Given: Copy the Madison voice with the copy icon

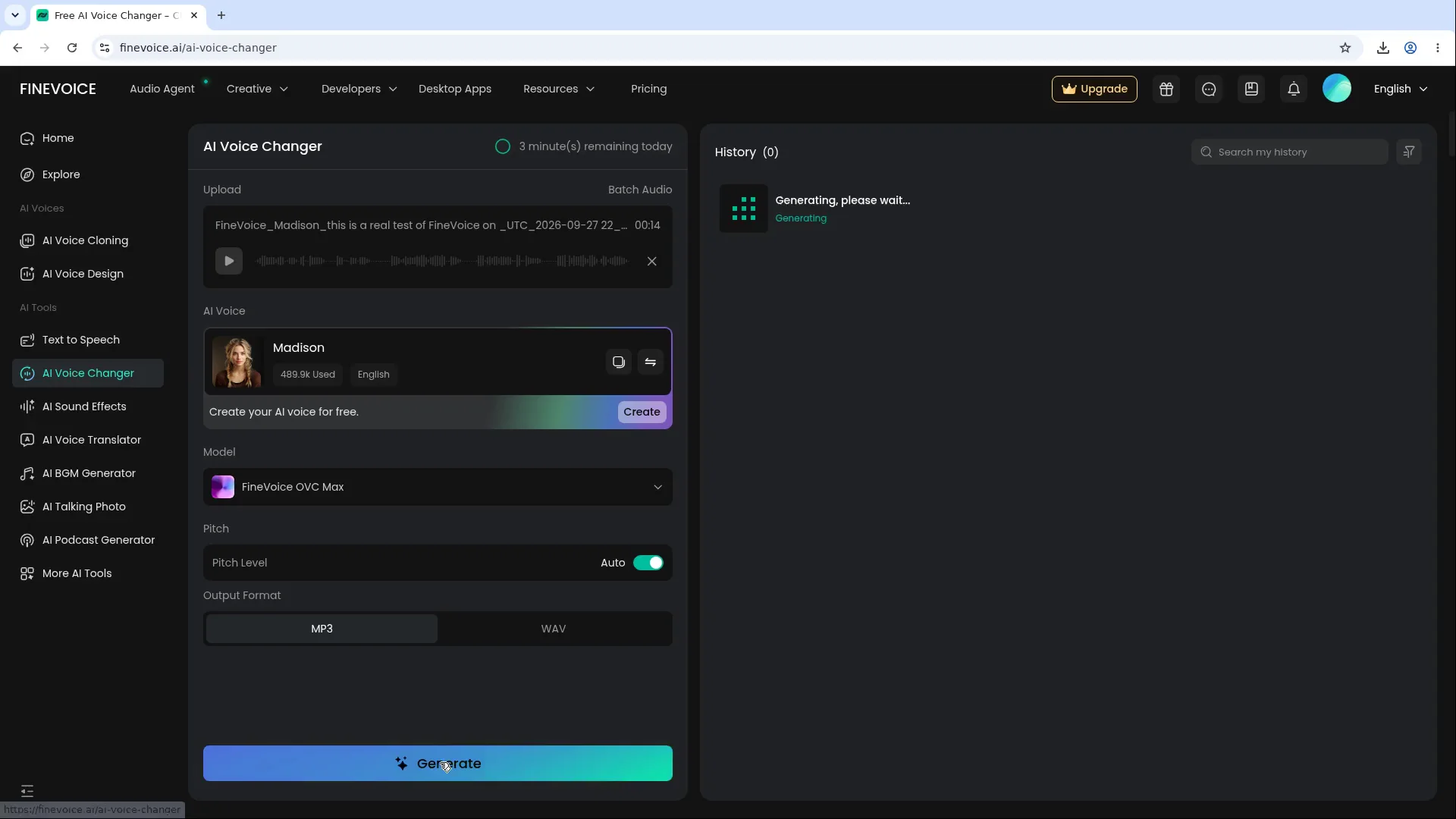Looking at the screenshot, I should tap(619, 362).
